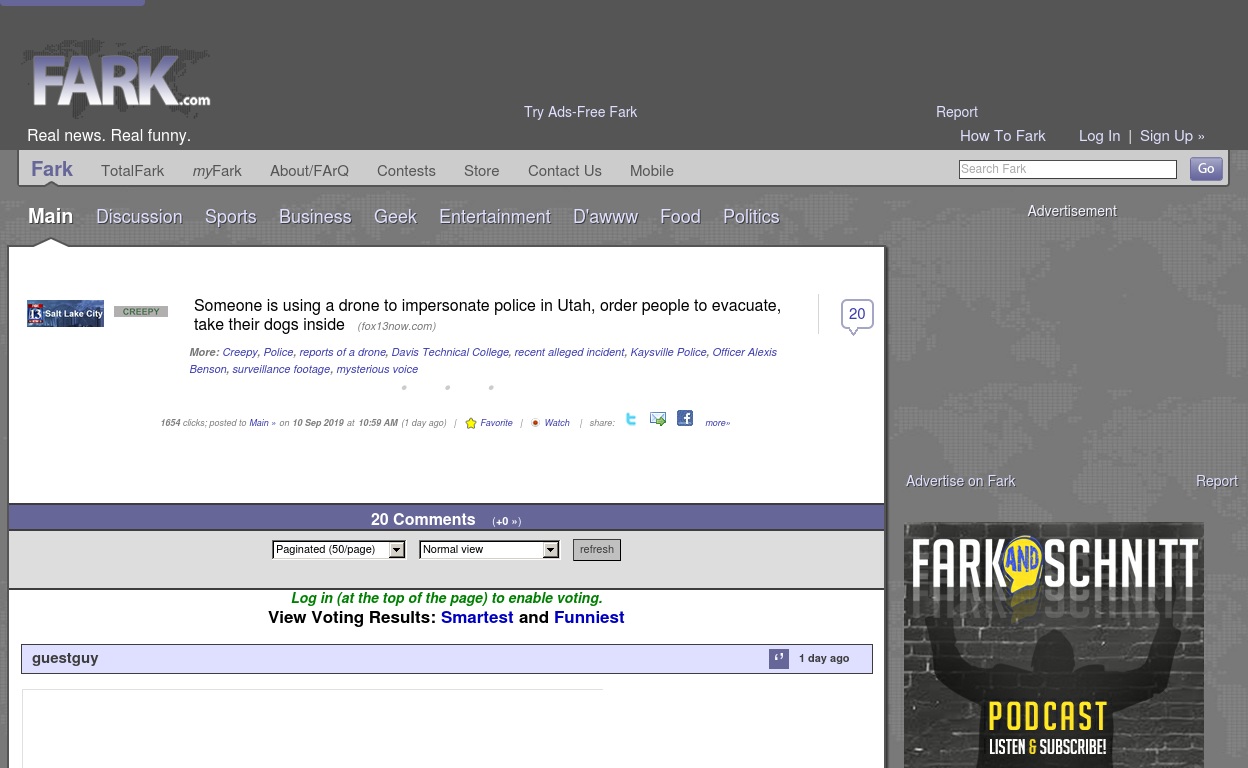Switch to the Sports tab
The image size is (1248, 768).
pyautogui.click(x=231, y=217)
